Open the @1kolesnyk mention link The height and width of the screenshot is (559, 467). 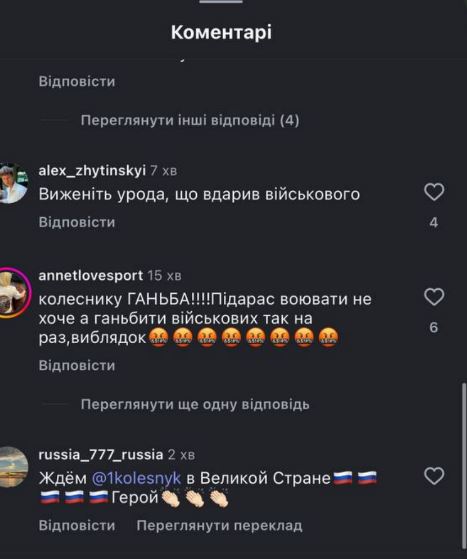tap(137, 478)
